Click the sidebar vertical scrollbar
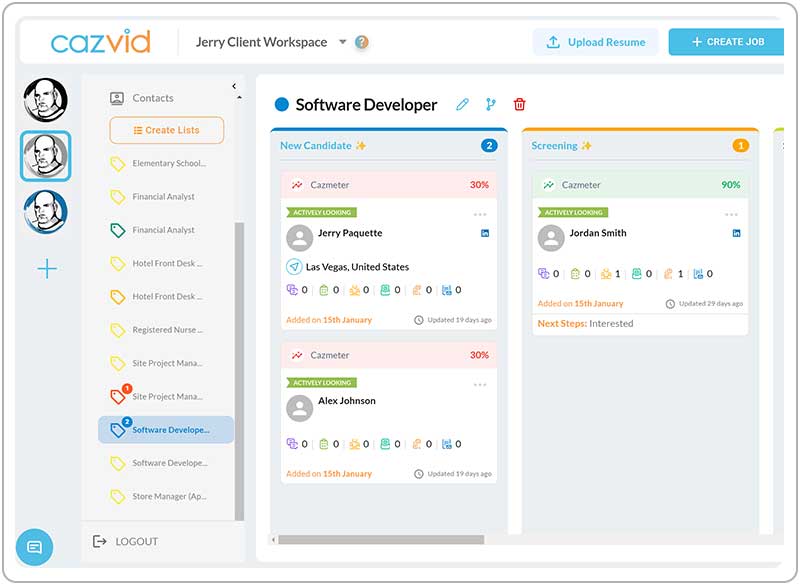 tap(239, 371)
